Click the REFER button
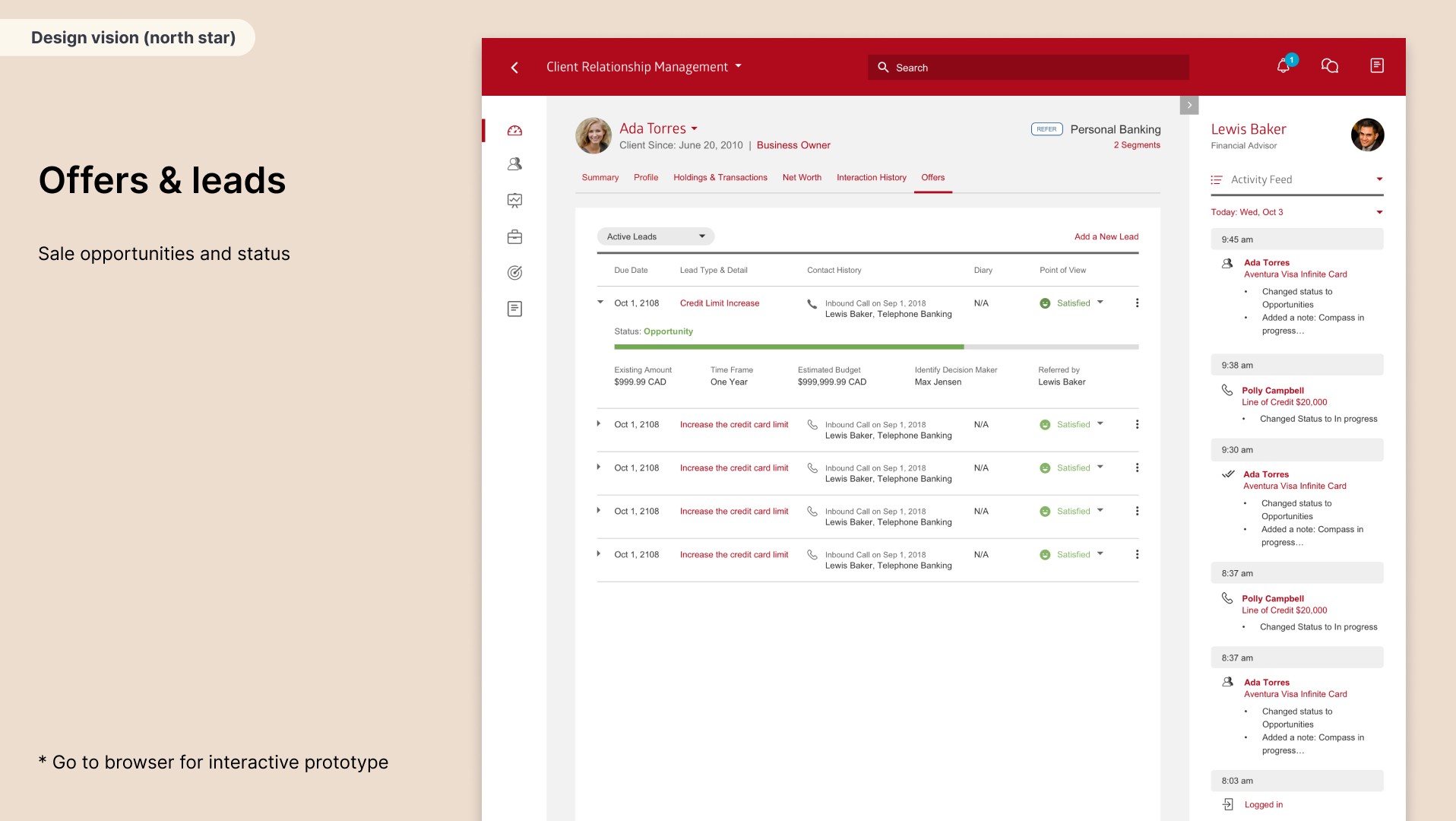This screenshot has width=1456, height=821. 1046,129
